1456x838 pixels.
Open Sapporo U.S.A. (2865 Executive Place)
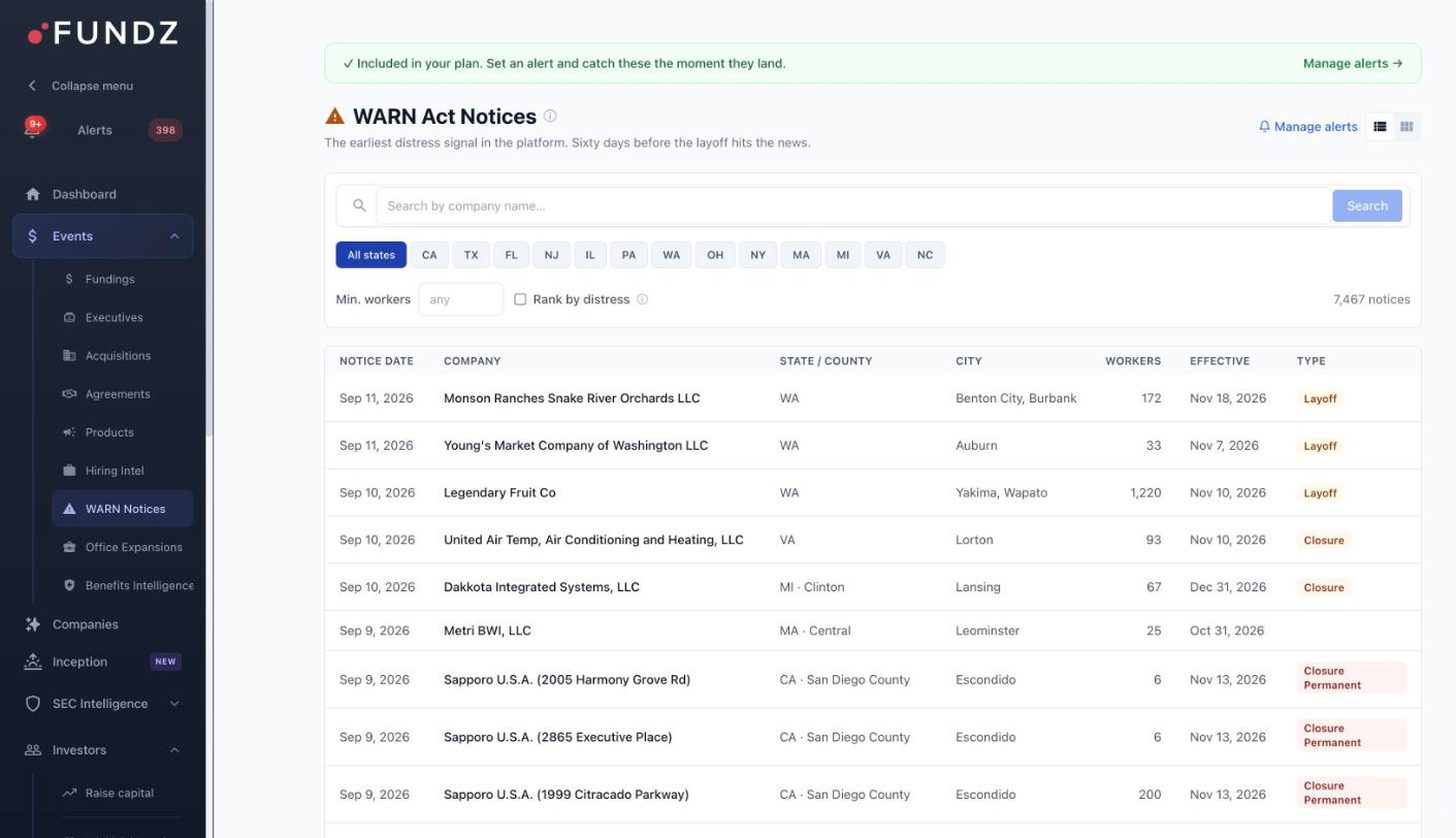[x=558, y=737]
